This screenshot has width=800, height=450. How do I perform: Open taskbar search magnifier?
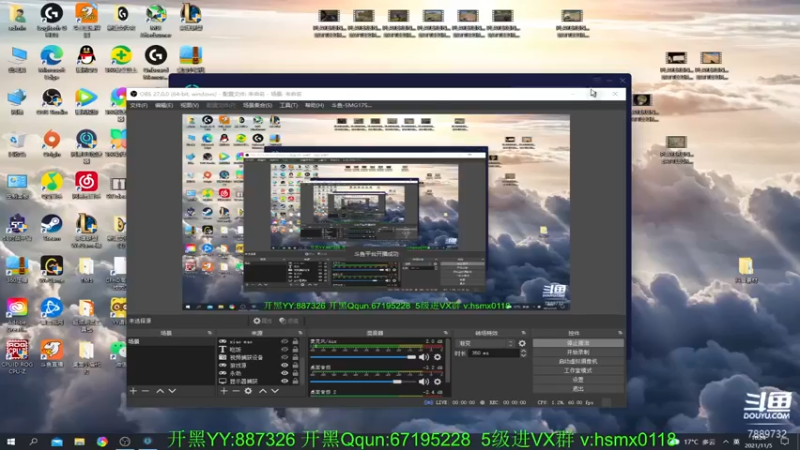point(34,441)
